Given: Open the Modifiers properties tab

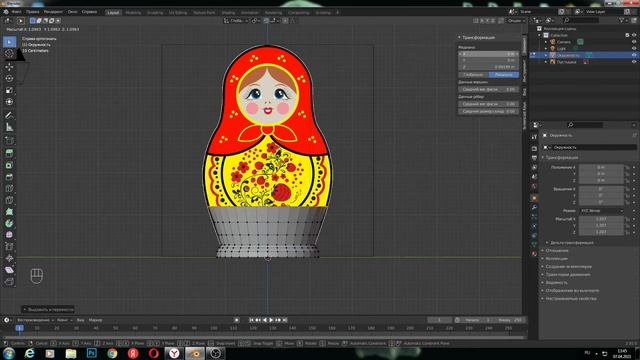Looking at the screenshot, I should (x=534, y=207).
